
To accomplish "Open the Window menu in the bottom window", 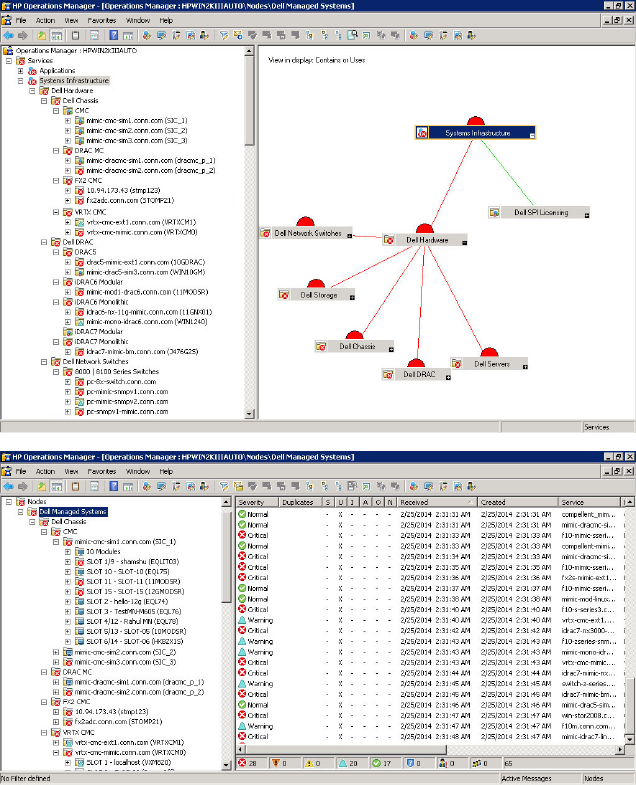I will 138,472.
